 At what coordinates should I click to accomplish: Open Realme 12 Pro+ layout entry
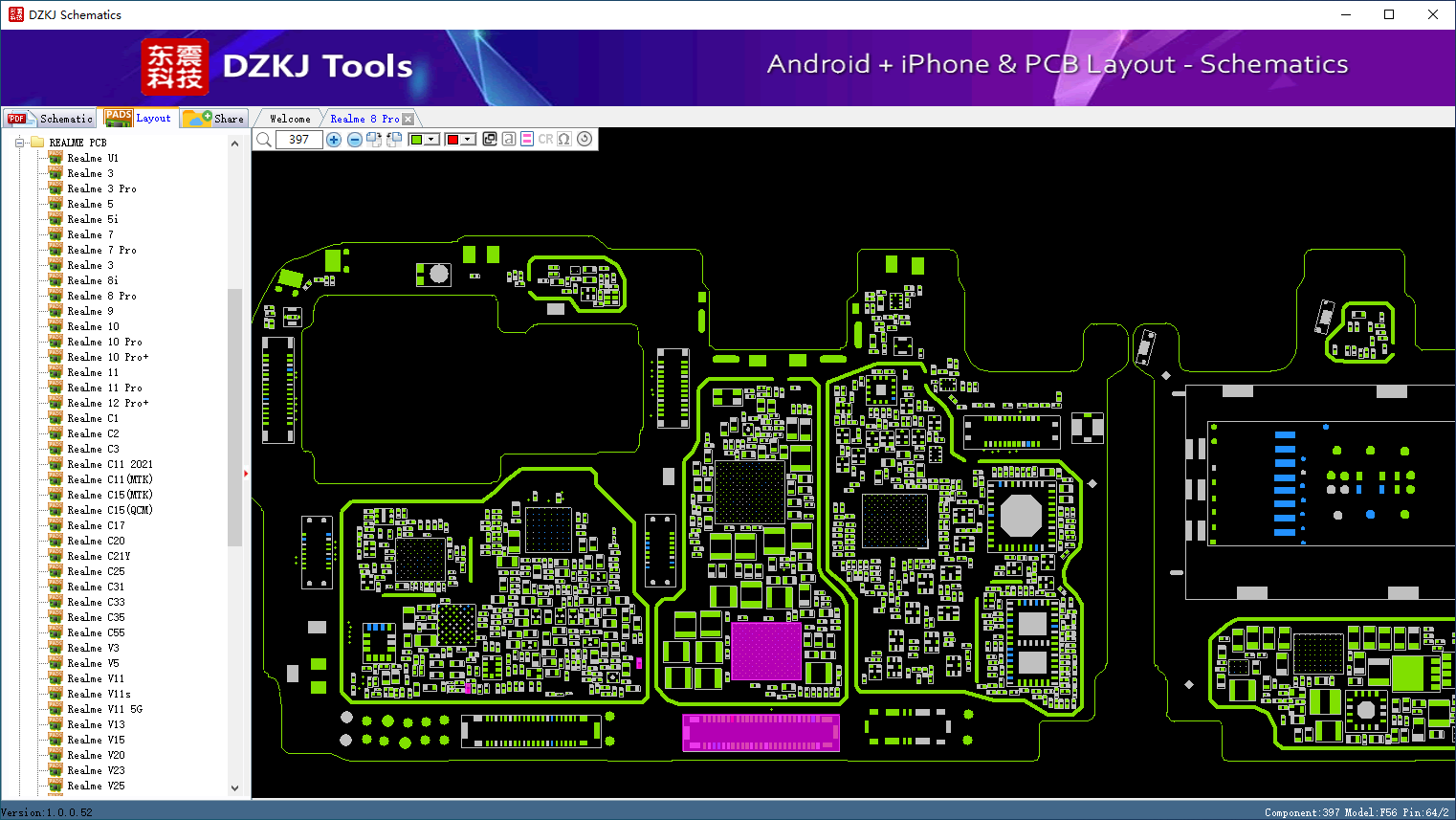pyautogui.click(x=108, y=403)
